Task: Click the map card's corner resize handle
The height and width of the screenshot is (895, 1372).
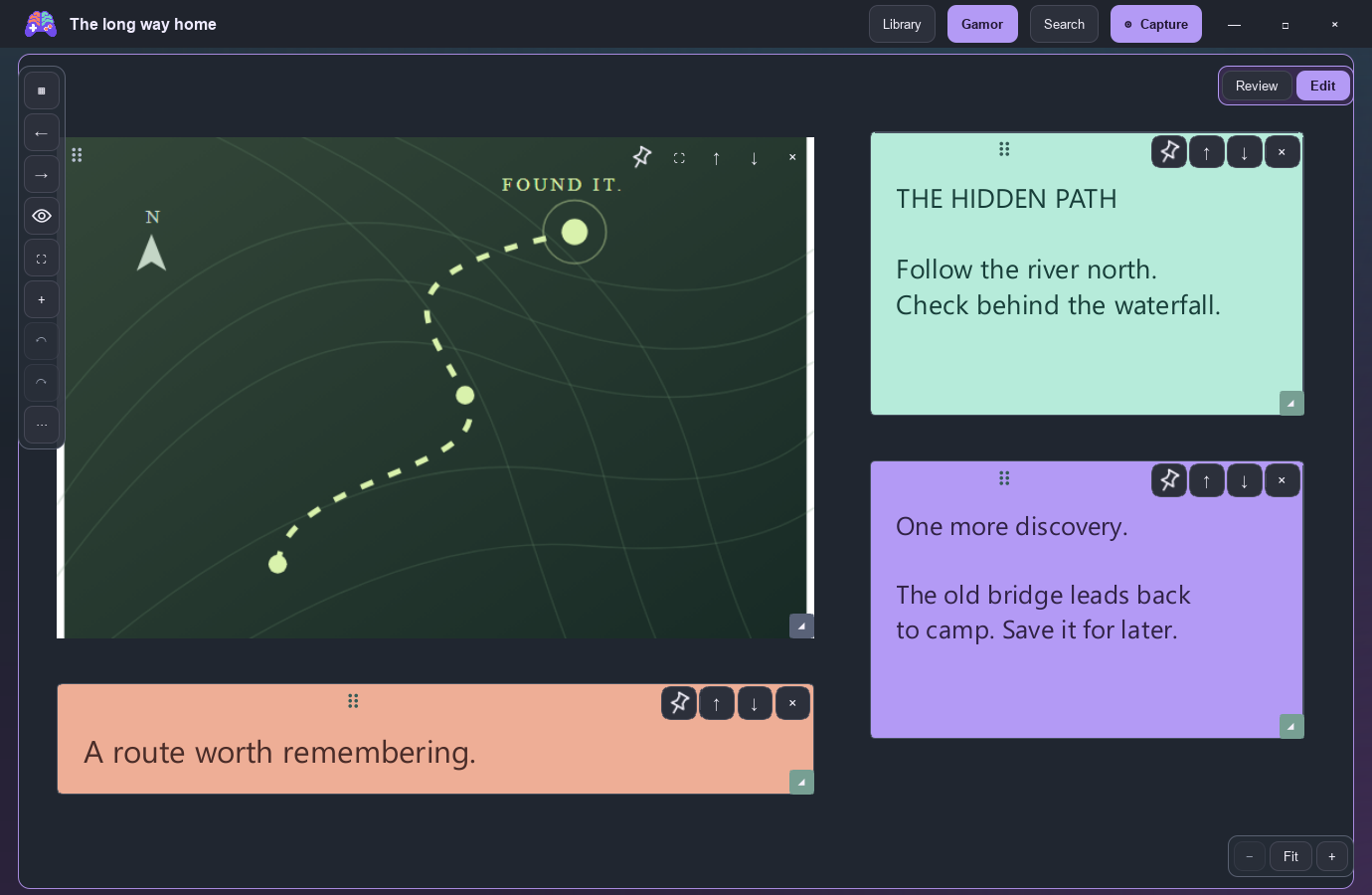Action: [801, 626]
